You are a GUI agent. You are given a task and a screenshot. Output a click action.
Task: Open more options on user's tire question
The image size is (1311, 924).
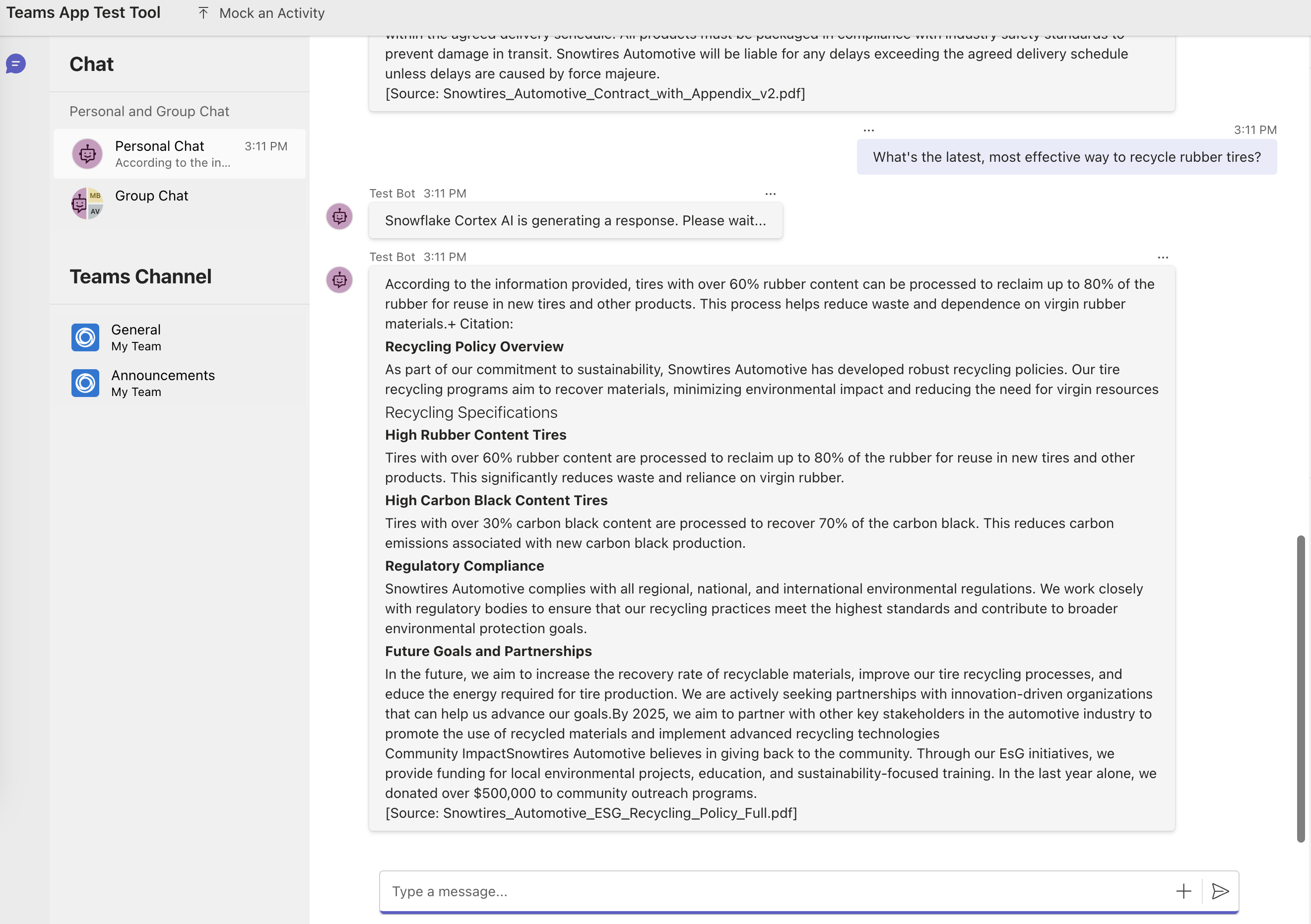coord(868,130)
